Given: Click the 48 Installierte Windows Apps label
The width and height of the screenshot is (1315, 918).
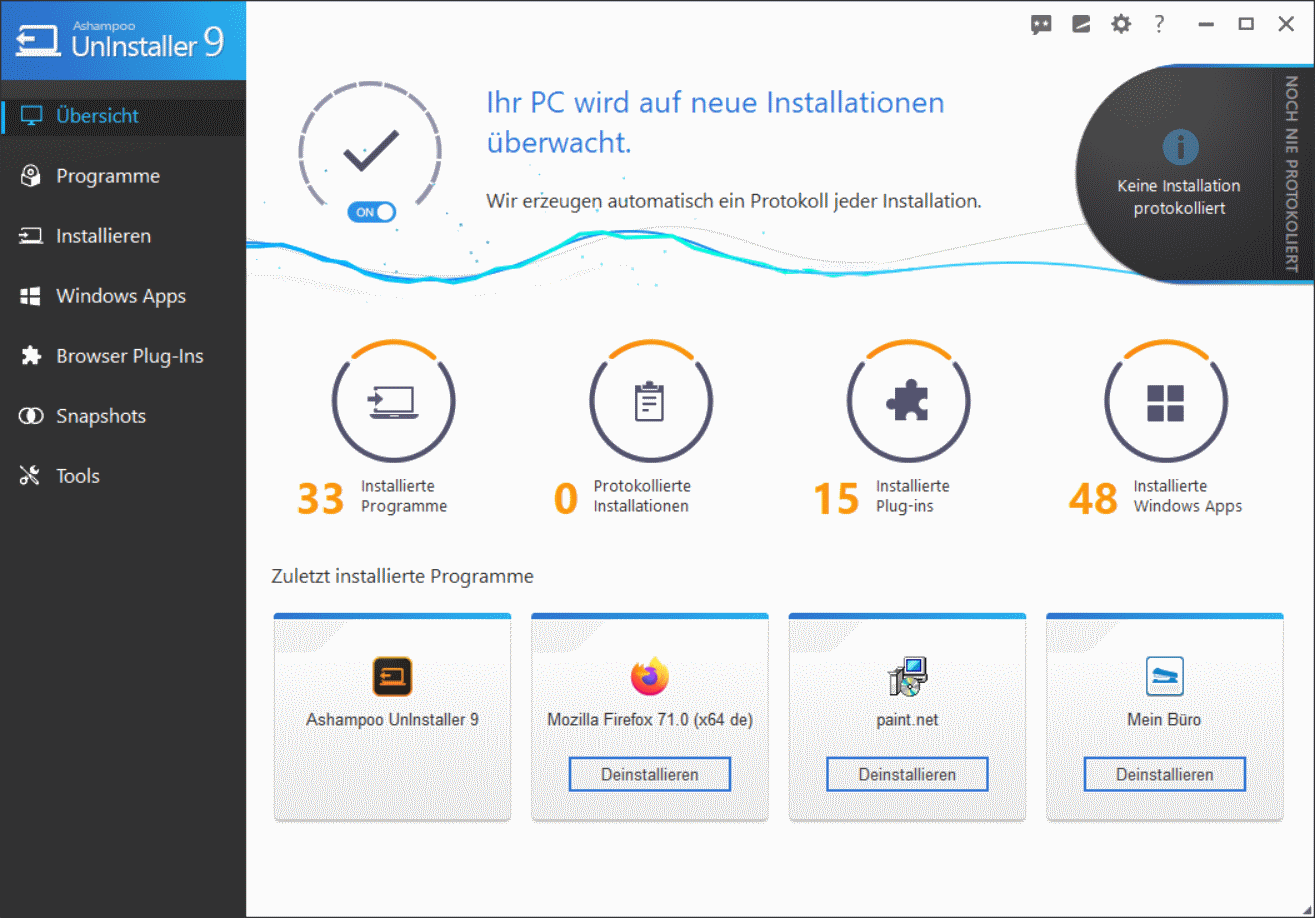Looking at the screenshot, I should (x=1155, y=496).
